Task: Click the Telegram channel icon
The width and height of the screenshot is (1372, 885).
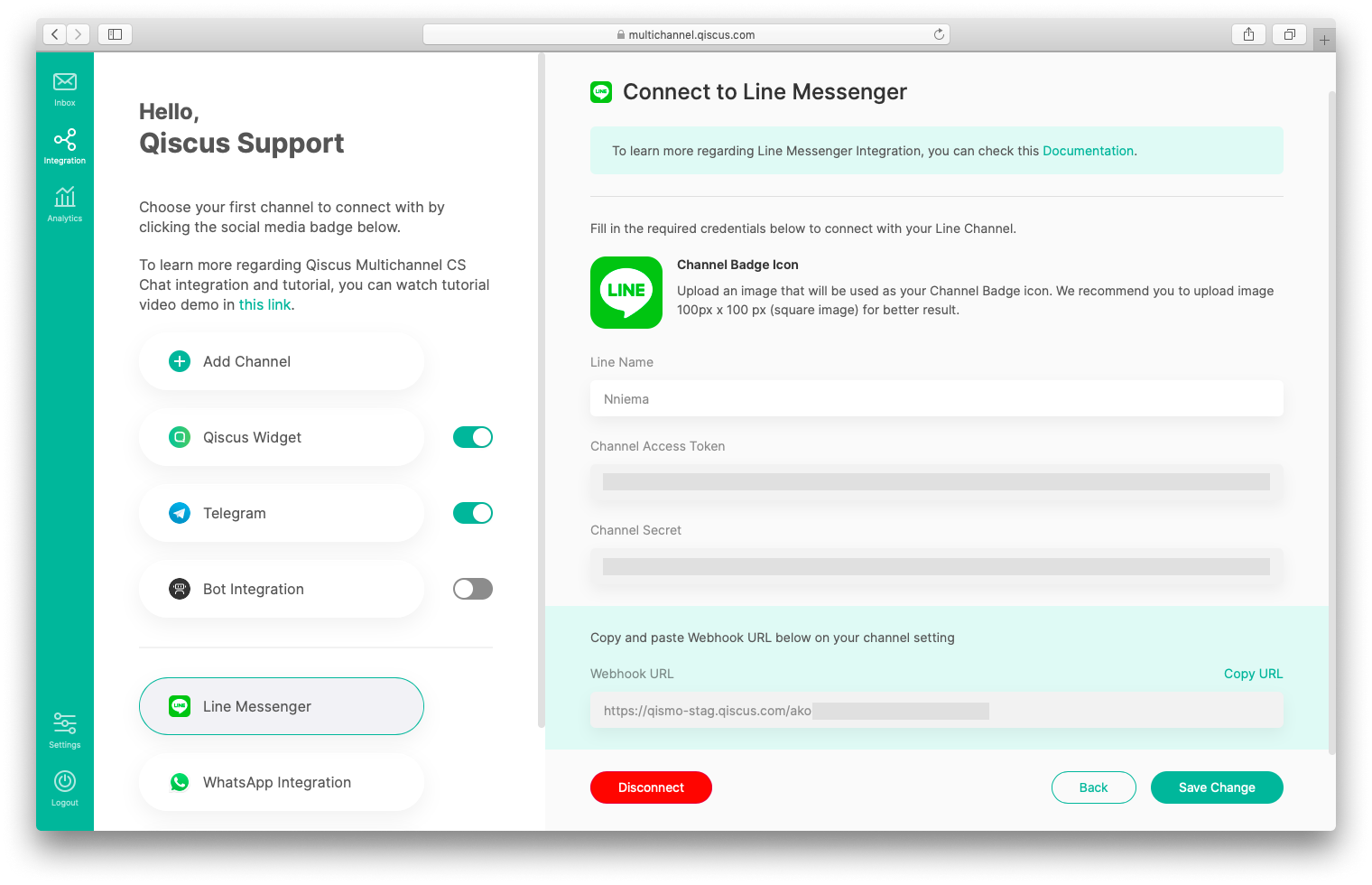Action: point(180,513)
